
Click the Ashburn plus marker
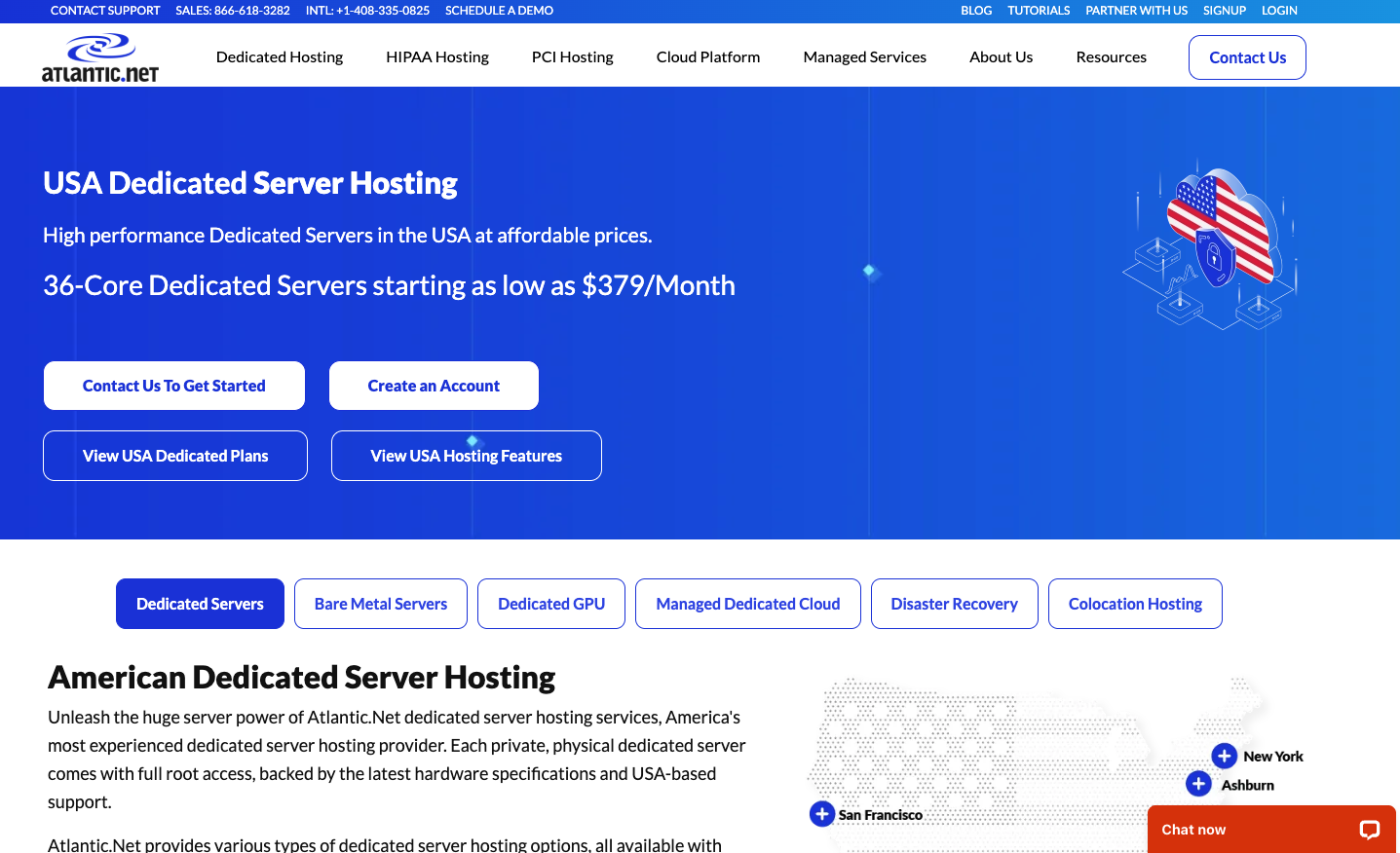click(1199, 783)
